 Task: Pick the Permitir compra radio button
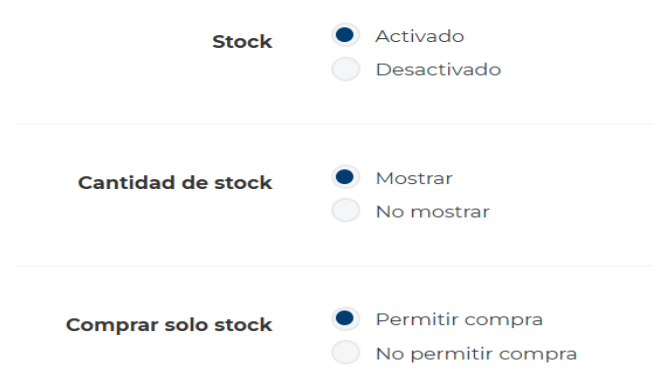coord(345,318)
